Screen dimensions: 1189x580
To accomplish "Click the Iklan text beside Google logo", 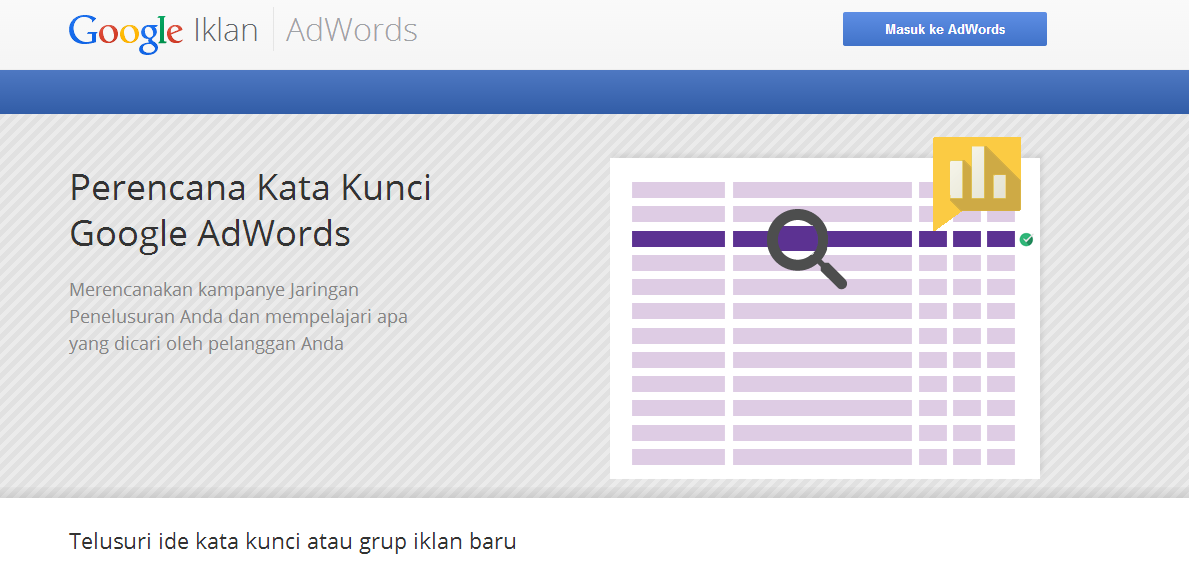I will [226, 31].
